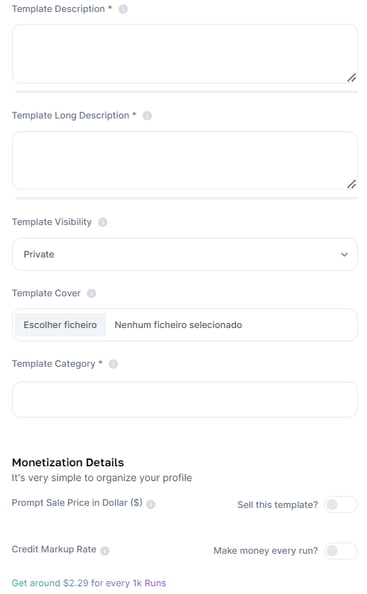Screen dimensions: 367x594
Task: Enable the Sell this template toggle
Action: click(340, 505)
